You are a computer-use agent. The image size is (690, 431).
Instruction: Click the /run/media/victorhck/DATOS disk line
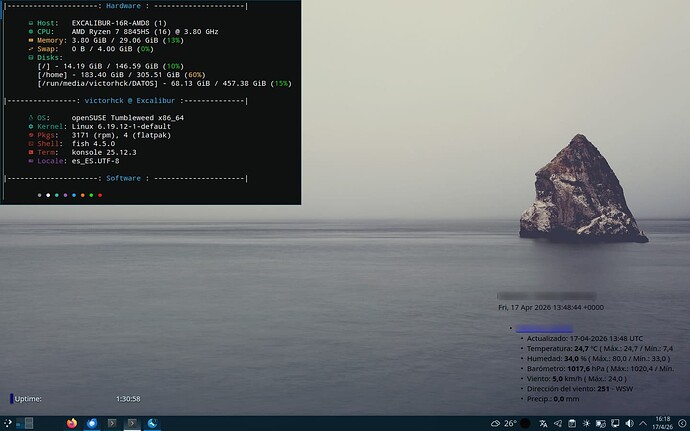coord(165,83)
